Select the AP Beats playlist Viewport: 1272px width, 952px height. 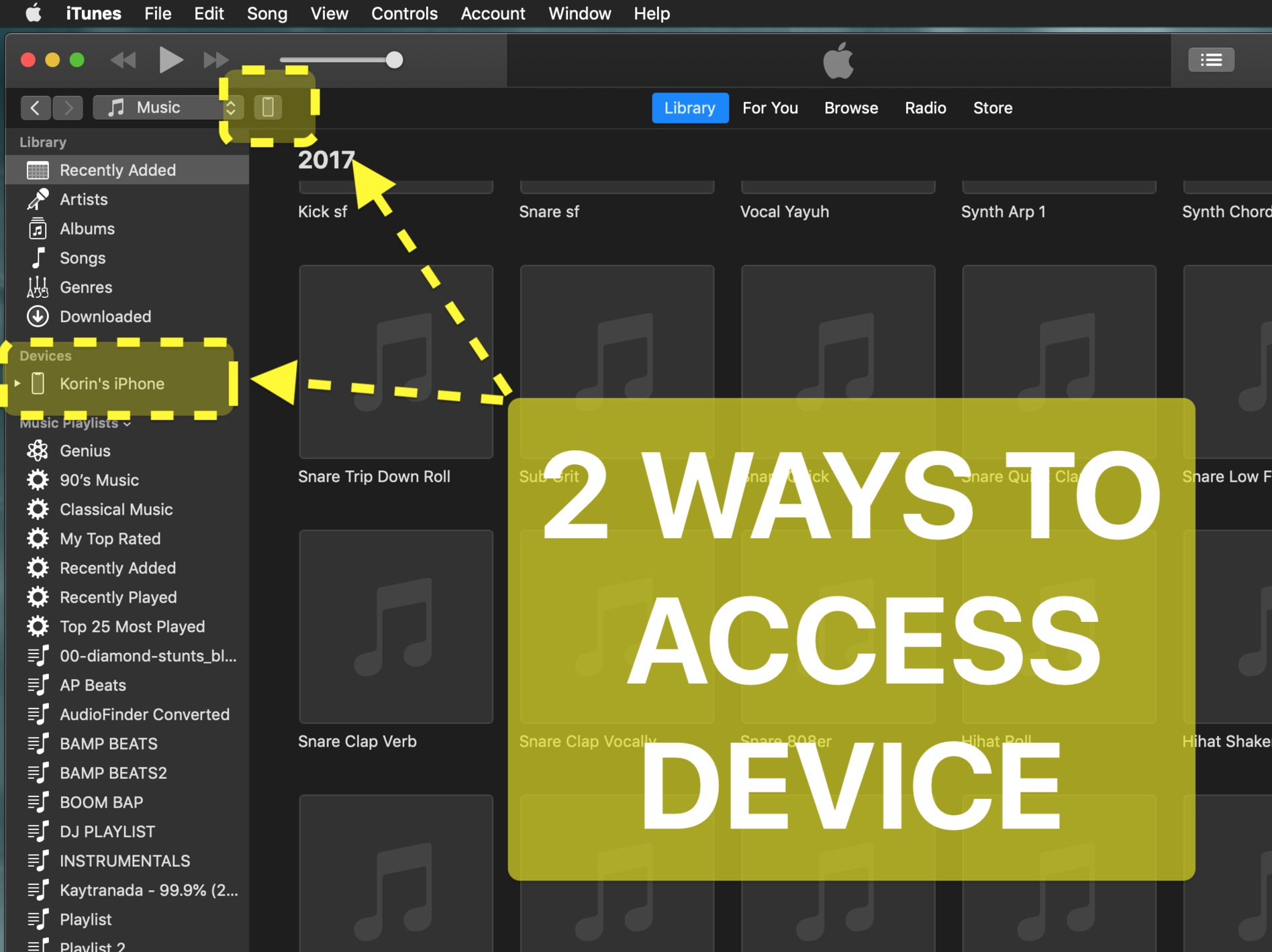127,686
